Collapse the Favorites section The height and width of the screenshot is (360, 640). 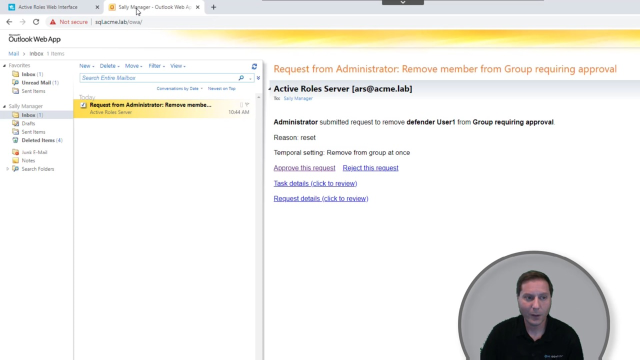4,65
